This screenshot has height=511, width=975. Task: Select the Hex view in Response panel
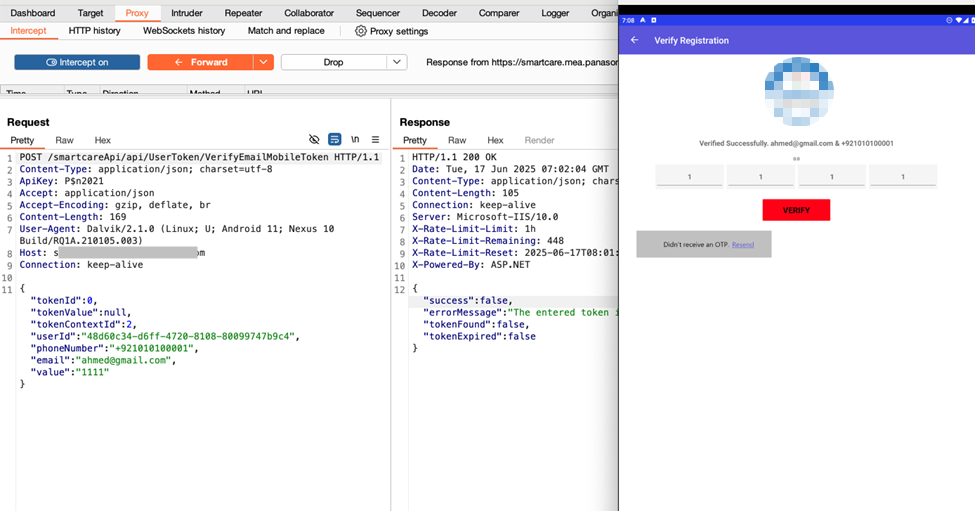click(x=495, y=141)
